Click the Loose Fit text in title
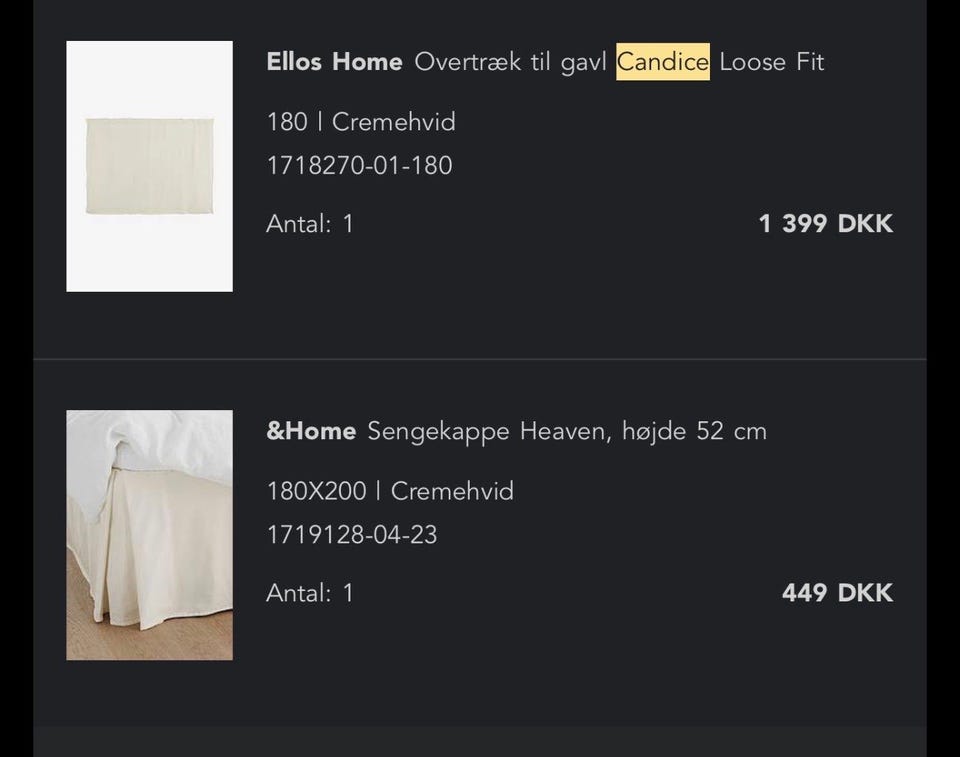 [x=771, y=62]
